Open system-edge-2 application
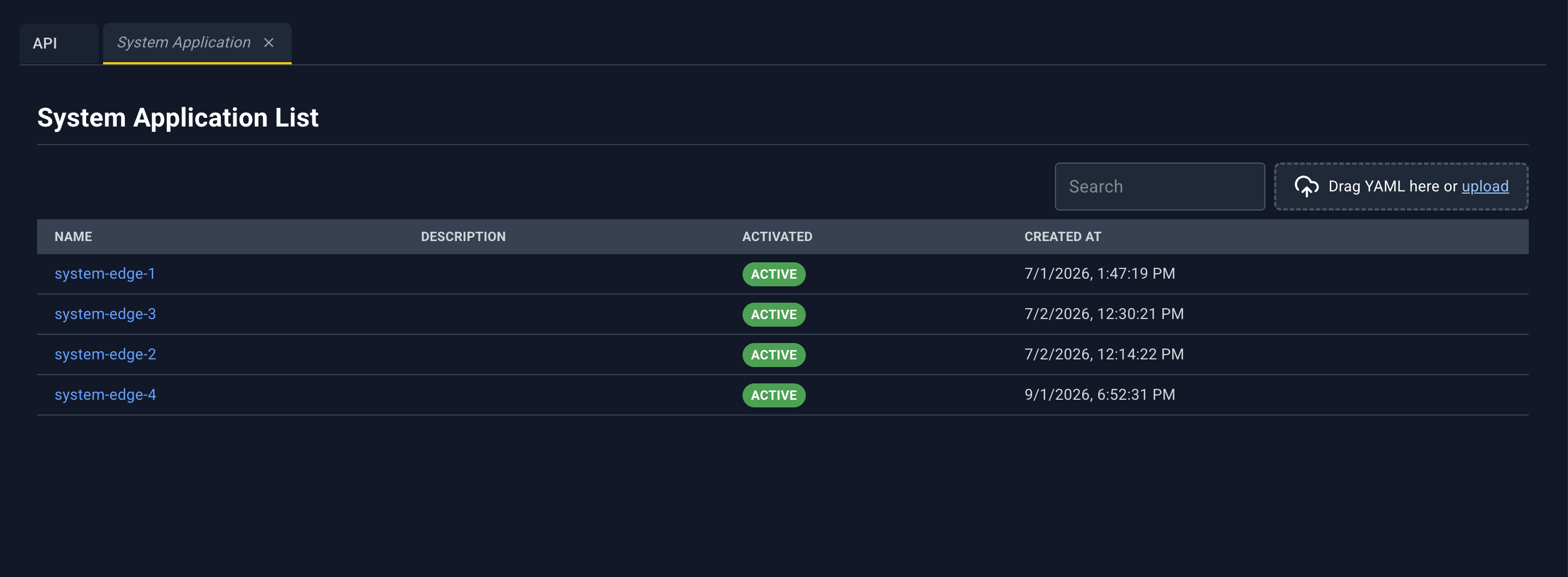 click(105, 354)
